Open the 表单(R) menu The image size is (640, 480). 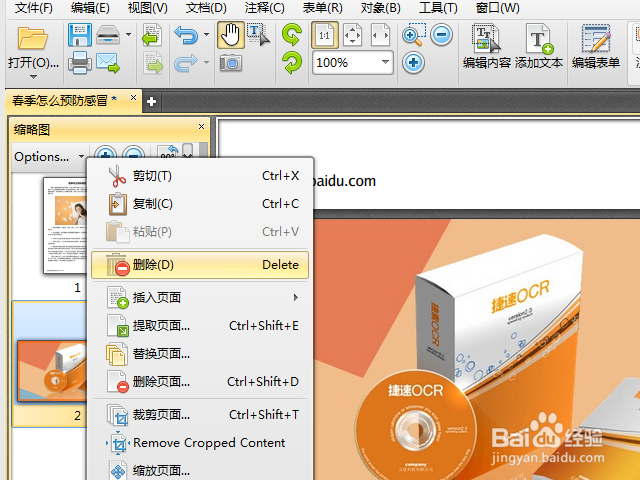[x=322, y=8]
